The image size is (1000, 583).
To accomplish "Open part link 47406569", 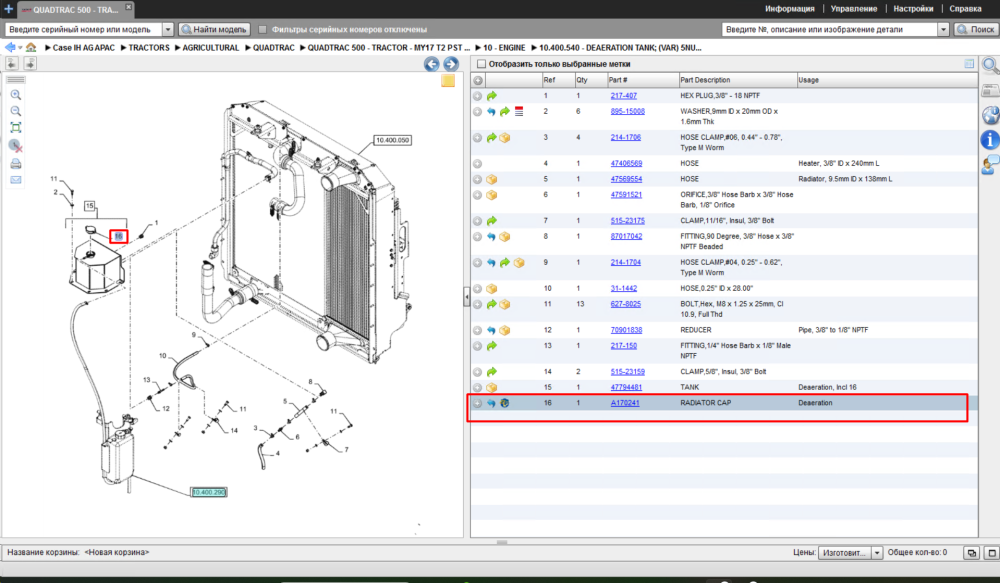I will (626, 164).
